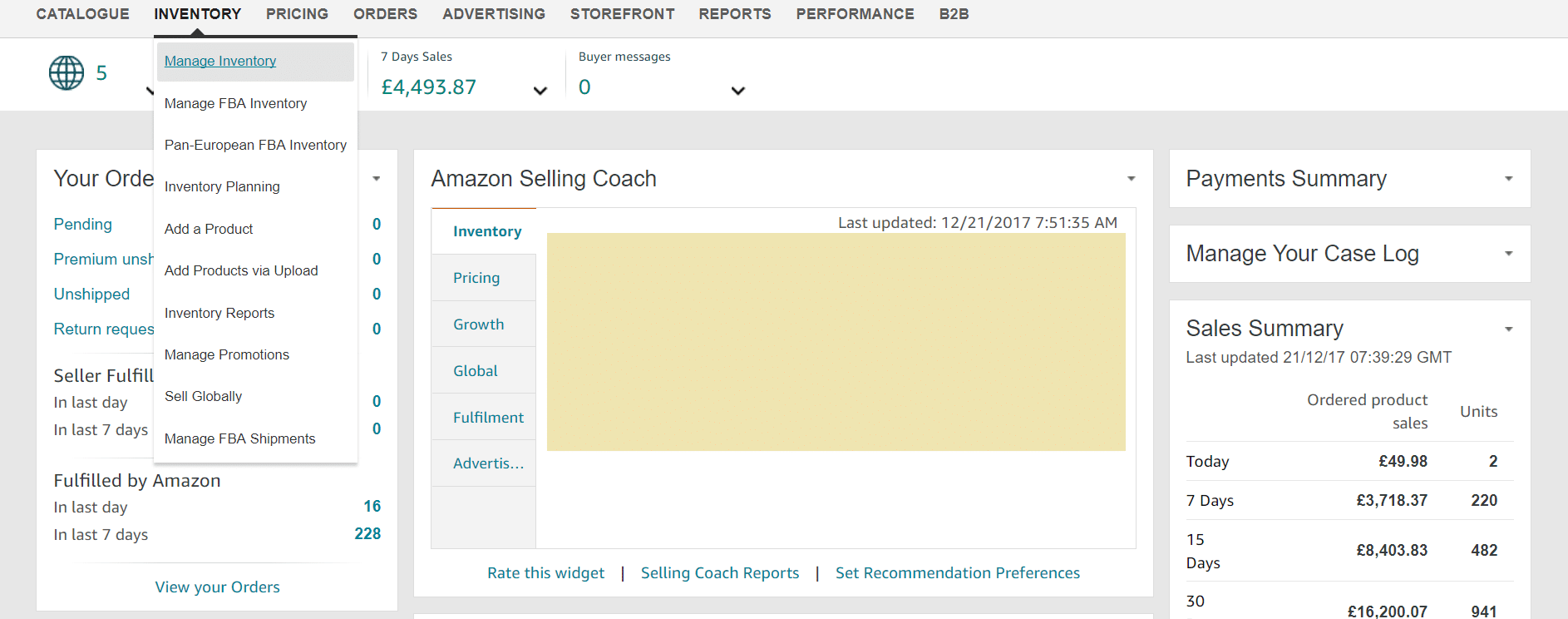The image size is (1568, 619).
Task: Expand the Manage Your Case Log arrow
Action: pos(1508,254)
